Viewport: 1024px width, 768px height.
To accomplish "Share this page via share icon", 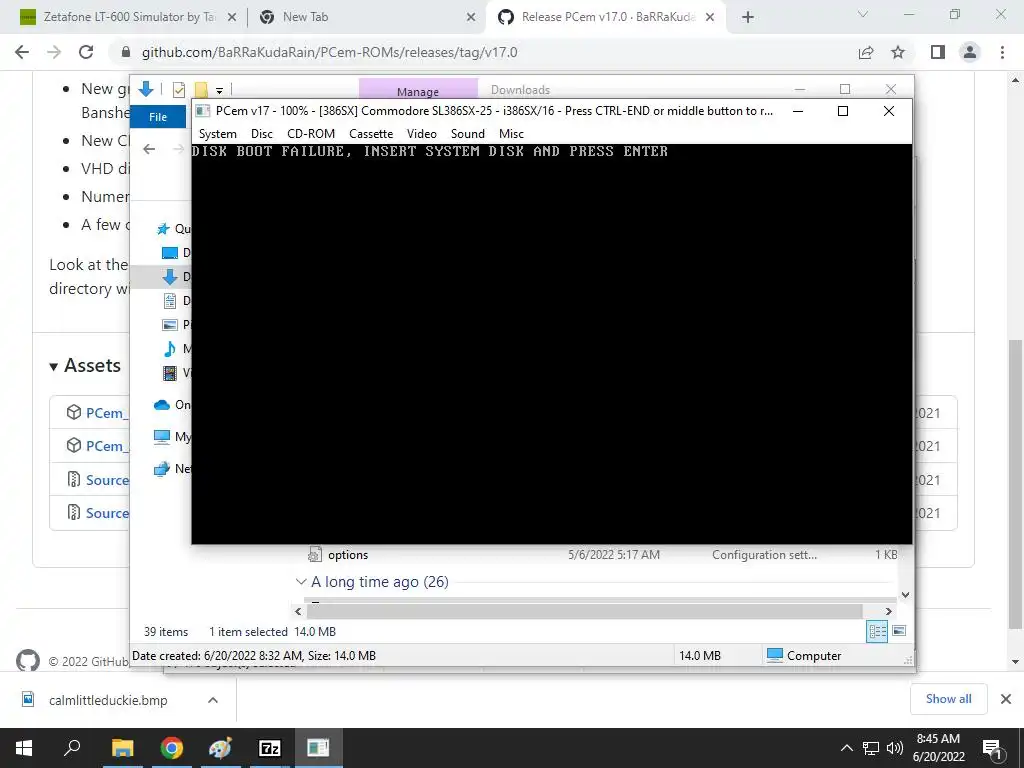I will [866, 52].
